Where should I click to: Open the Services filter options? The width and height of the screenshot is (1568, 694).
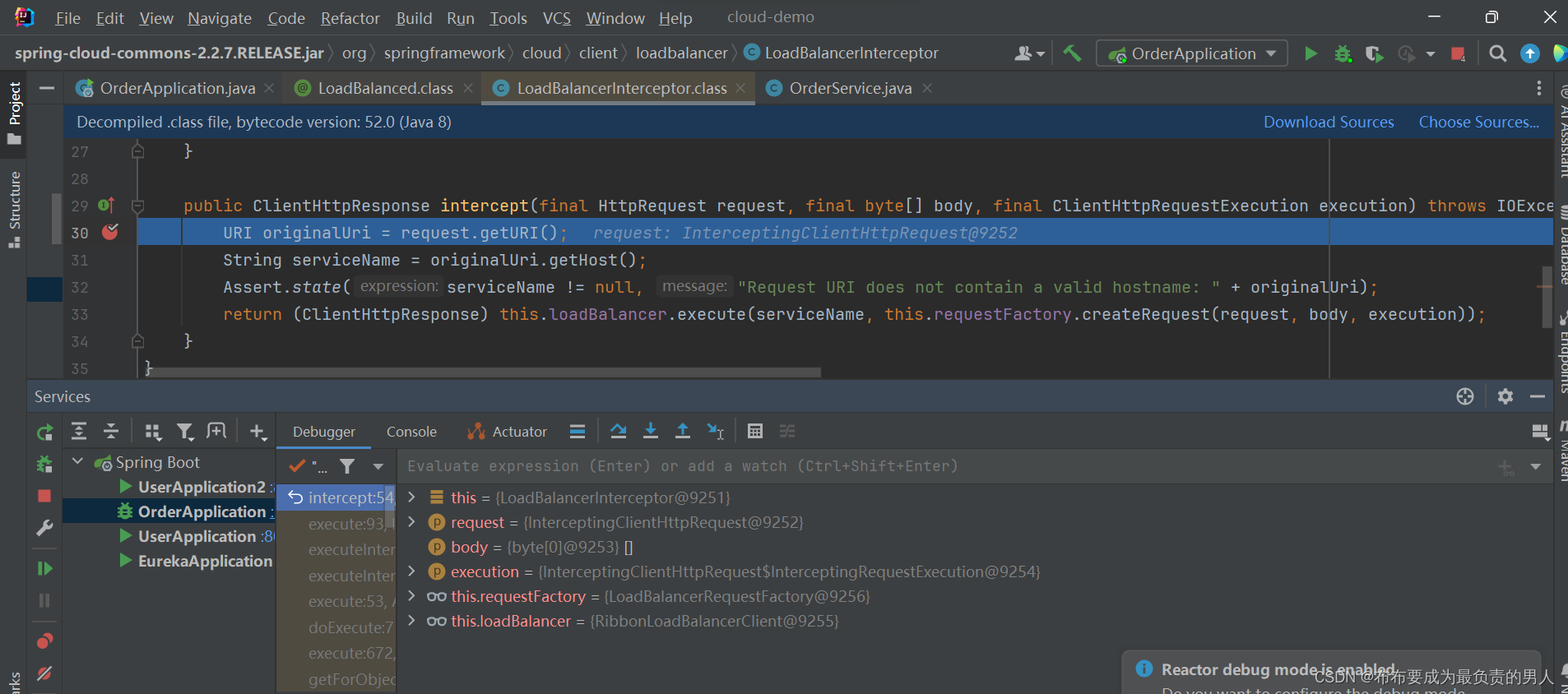click(185, 431)
